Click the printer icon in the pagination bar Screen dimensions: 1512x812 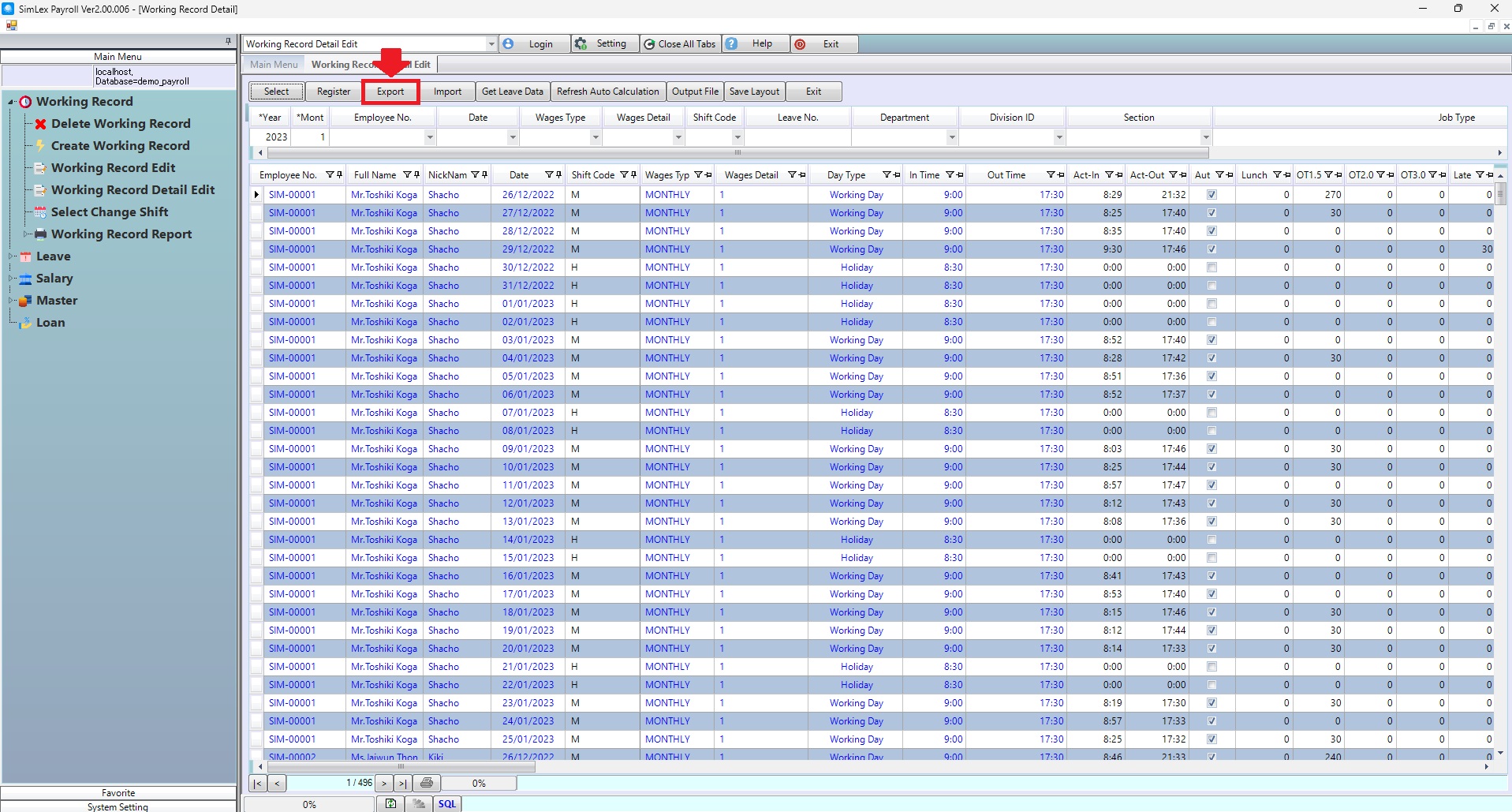(x=427, y=783)
